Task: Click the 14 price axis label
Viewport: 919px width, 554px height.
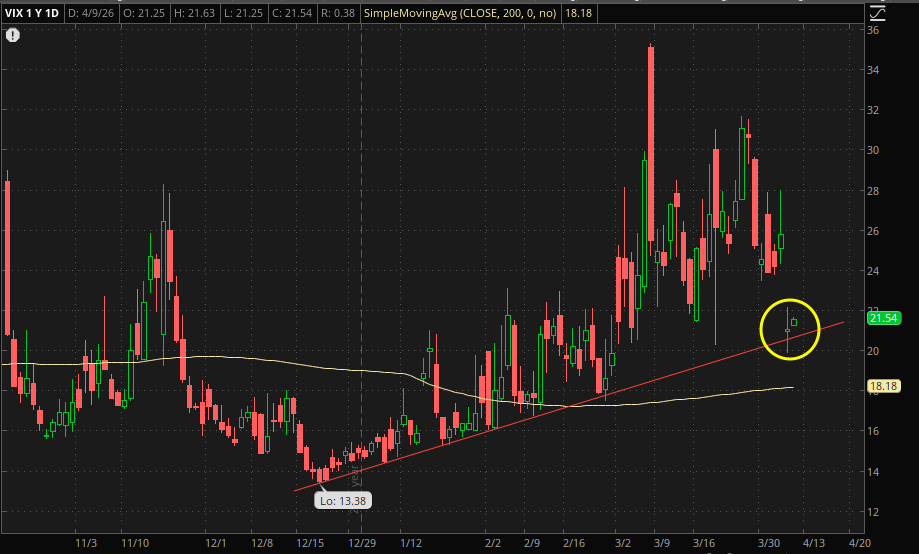Action: pos(873,472)
